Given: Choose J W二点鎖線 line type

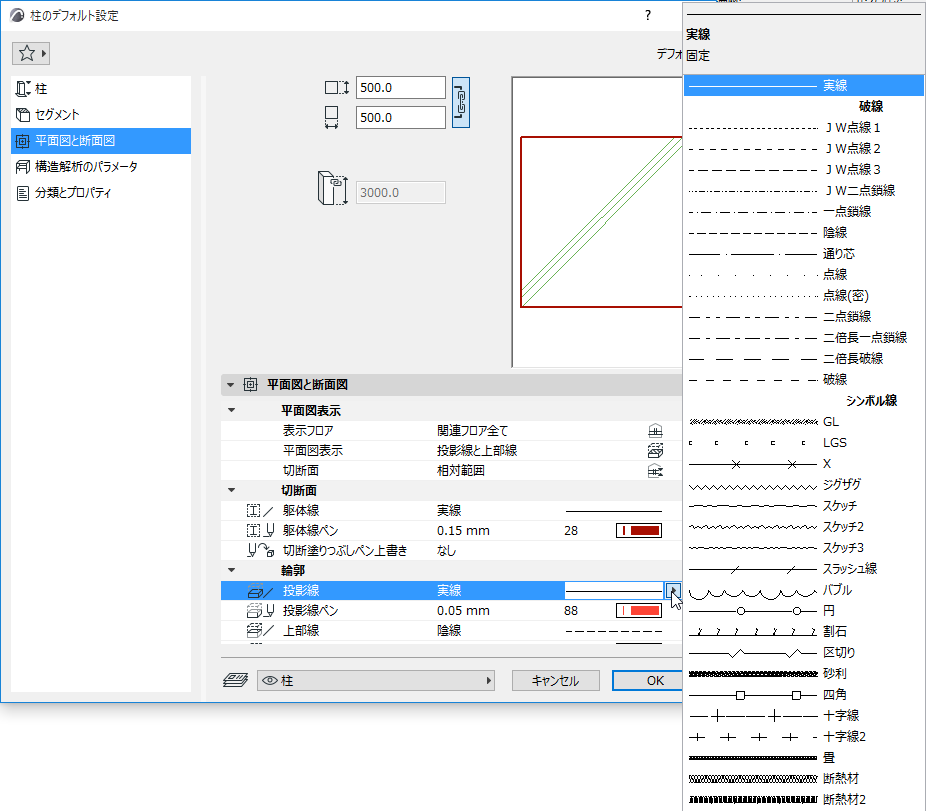Looking at the screenshot, I should 803,191.
